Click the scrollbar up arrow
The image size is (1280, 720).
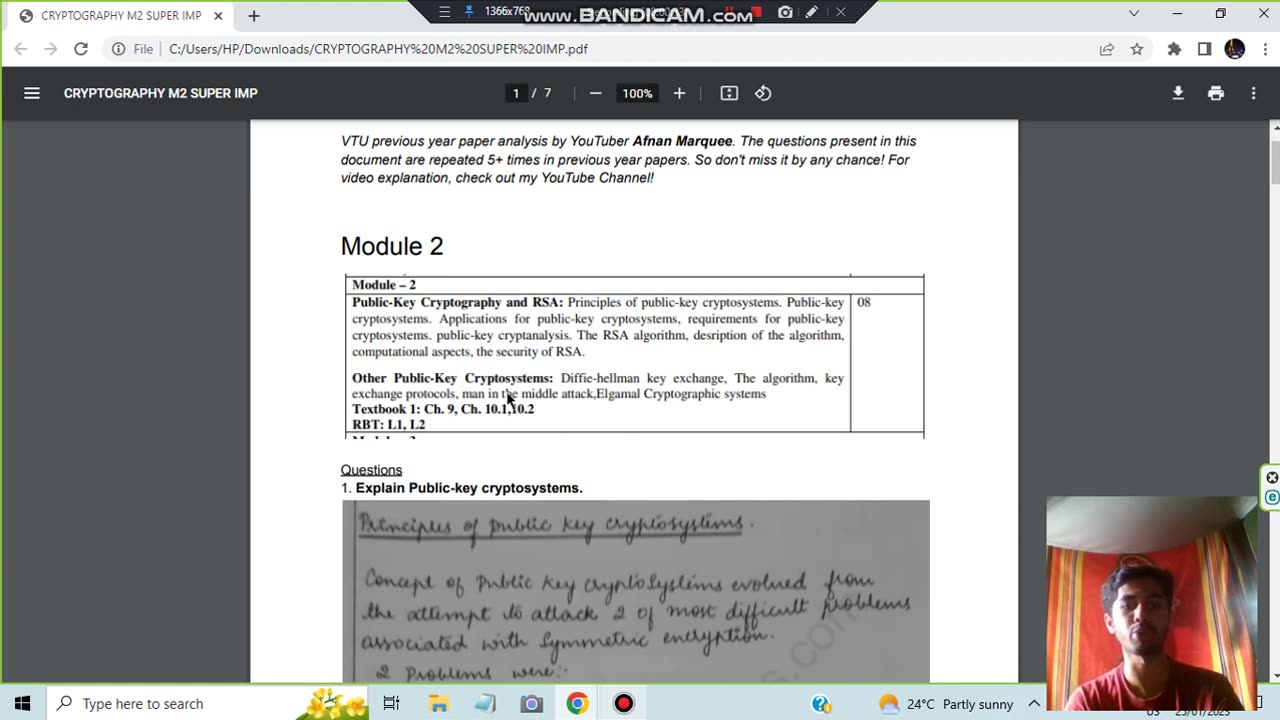click(x=1275, y=128)
